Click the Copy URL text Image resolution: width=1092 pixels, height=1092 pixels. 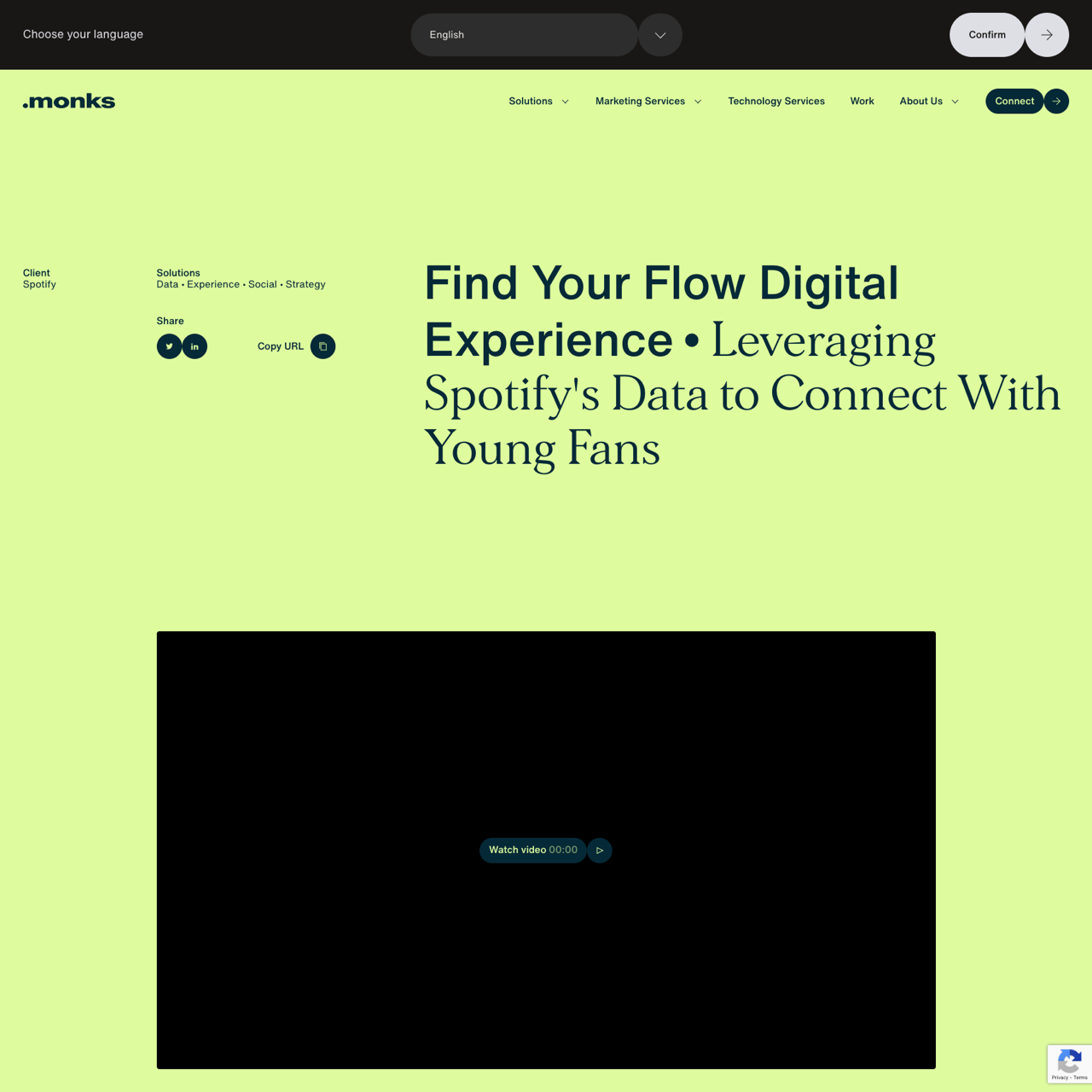pos(280,346)
